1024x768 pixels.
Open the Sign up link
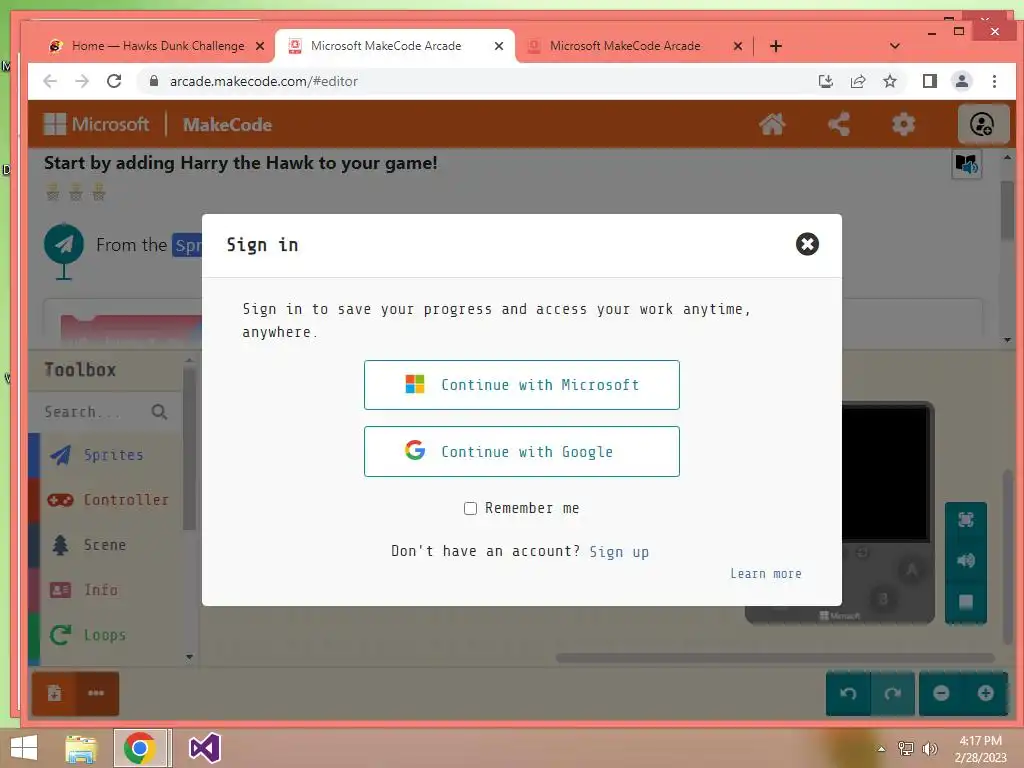pos(619,552)
